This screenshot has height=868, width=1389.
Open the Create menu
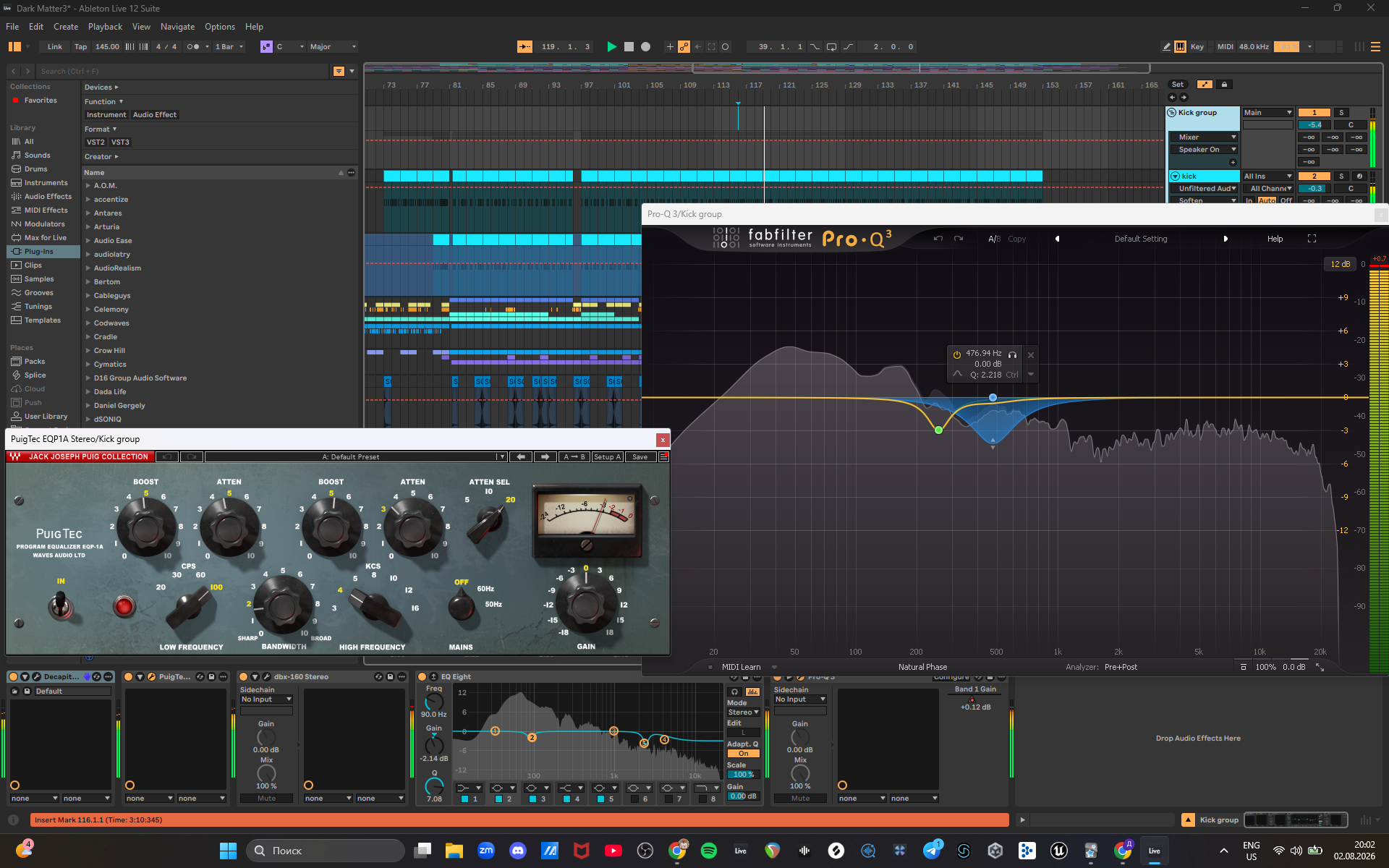(x=66, y=27)
